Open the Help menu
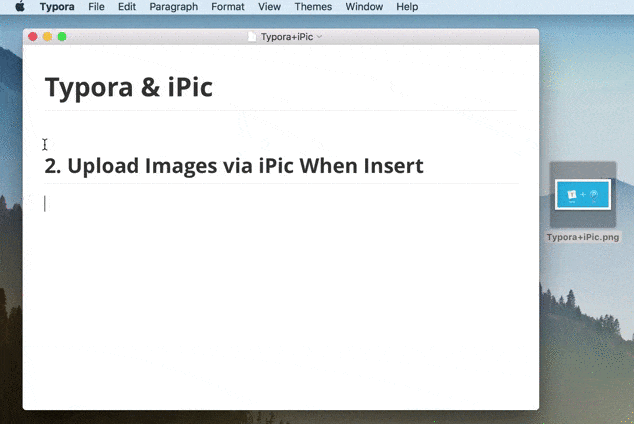 [x=407, y=7]
